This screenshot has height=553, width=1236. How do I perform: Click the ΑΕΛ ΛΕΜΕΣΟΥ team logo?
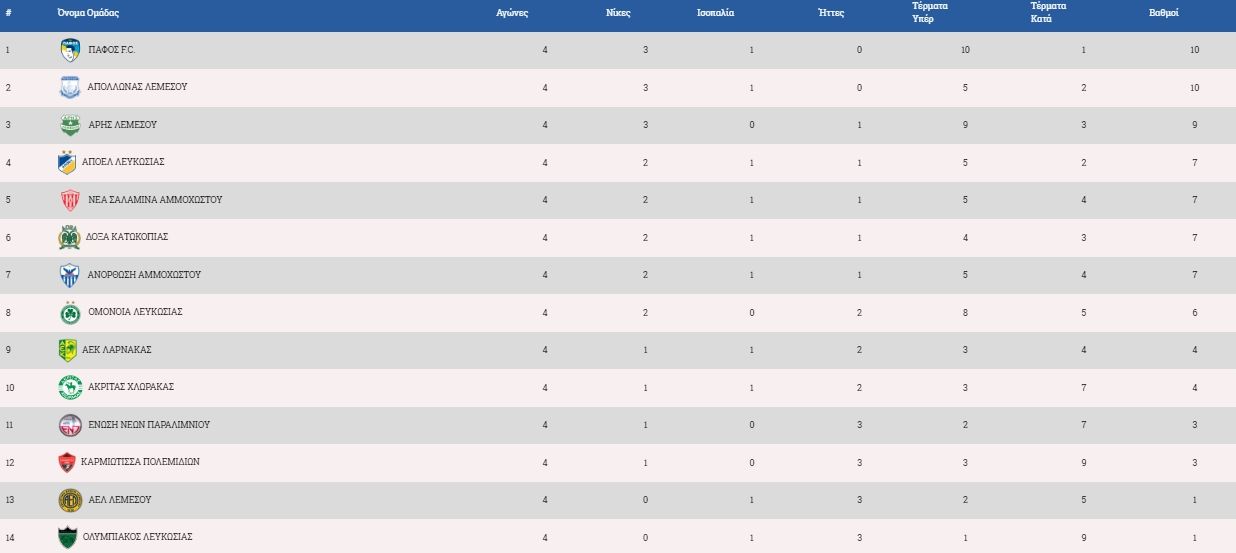coord(69,500)
